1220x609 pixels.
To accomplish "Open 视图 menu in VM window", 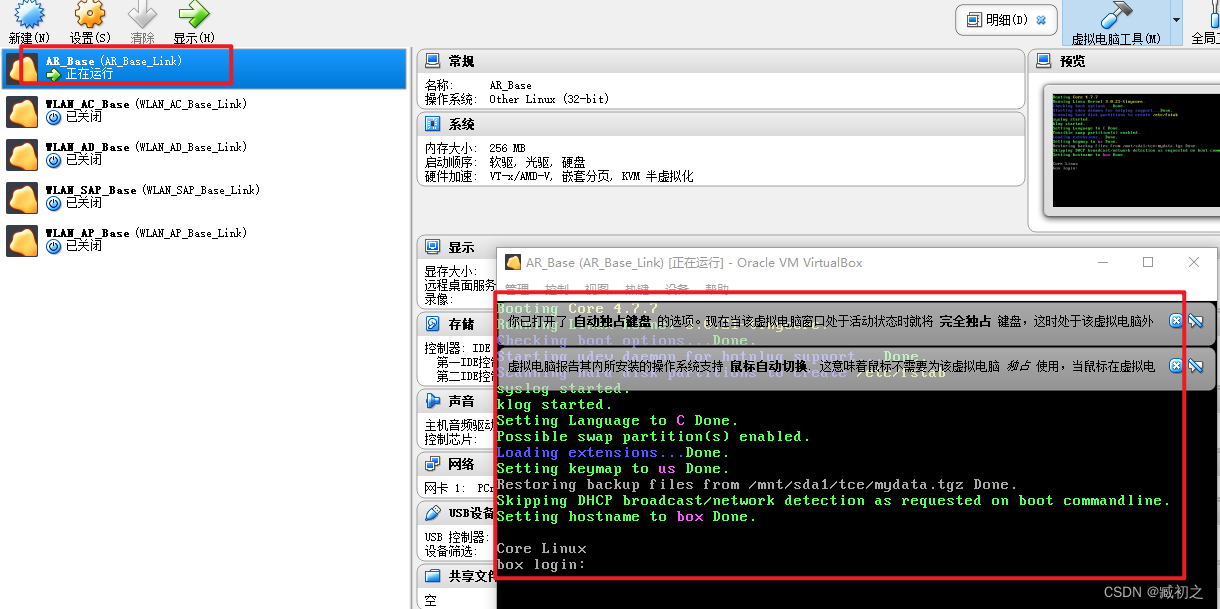I will pos(597,289).
